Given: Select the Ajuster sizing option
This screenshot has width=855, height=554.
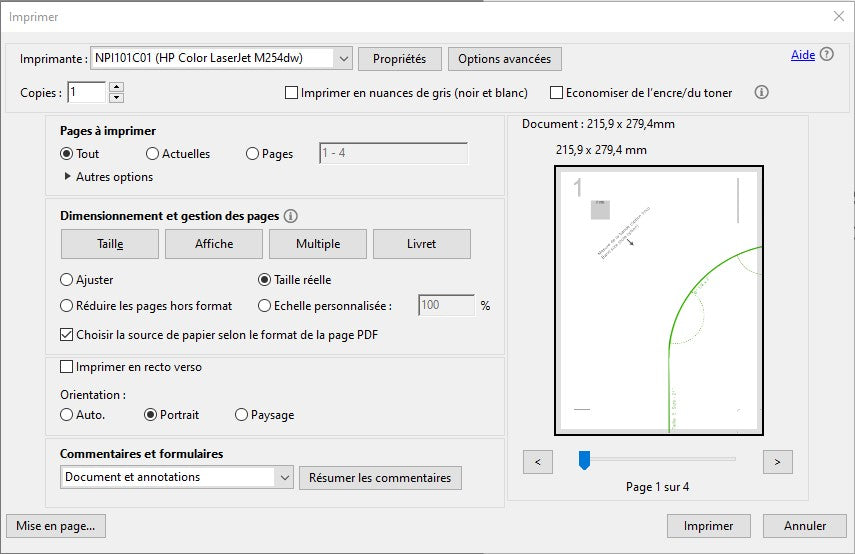Looking at the screenshot, I should (x=68, y=280).
